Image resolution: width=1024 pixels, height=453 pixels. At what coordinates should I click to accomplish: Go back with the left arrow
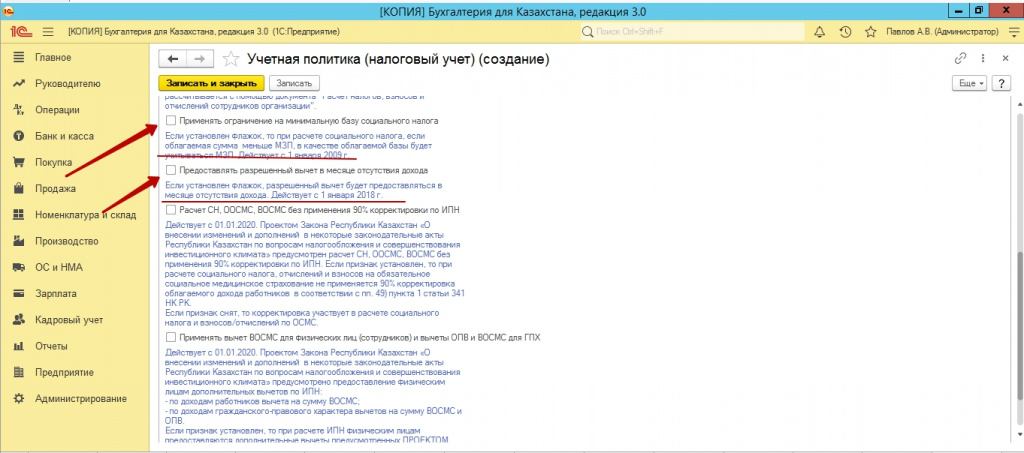tap(173, 59)
